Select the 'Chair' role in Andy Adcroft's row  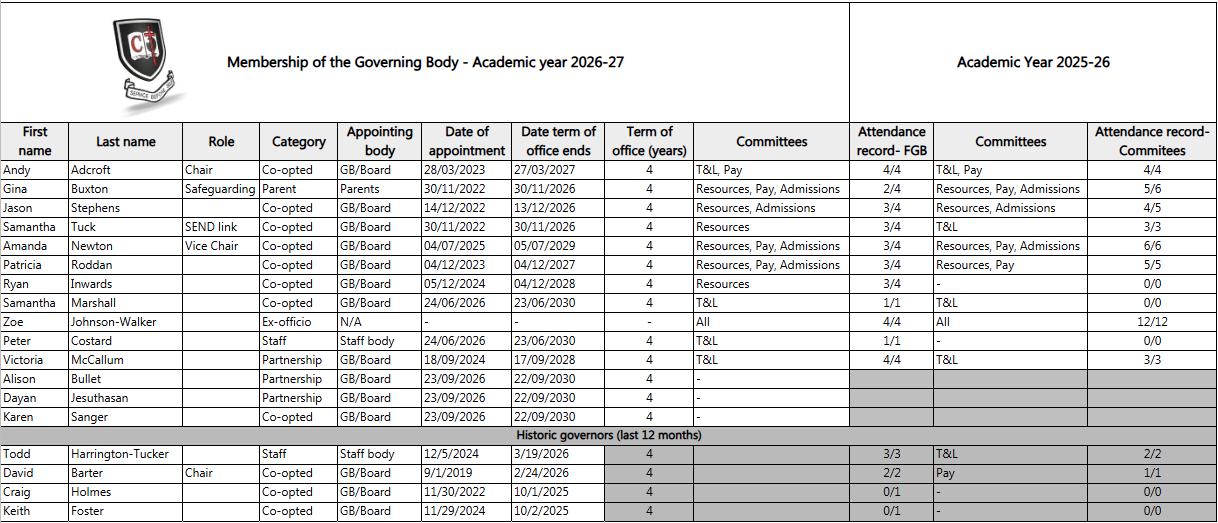(221, 170)
